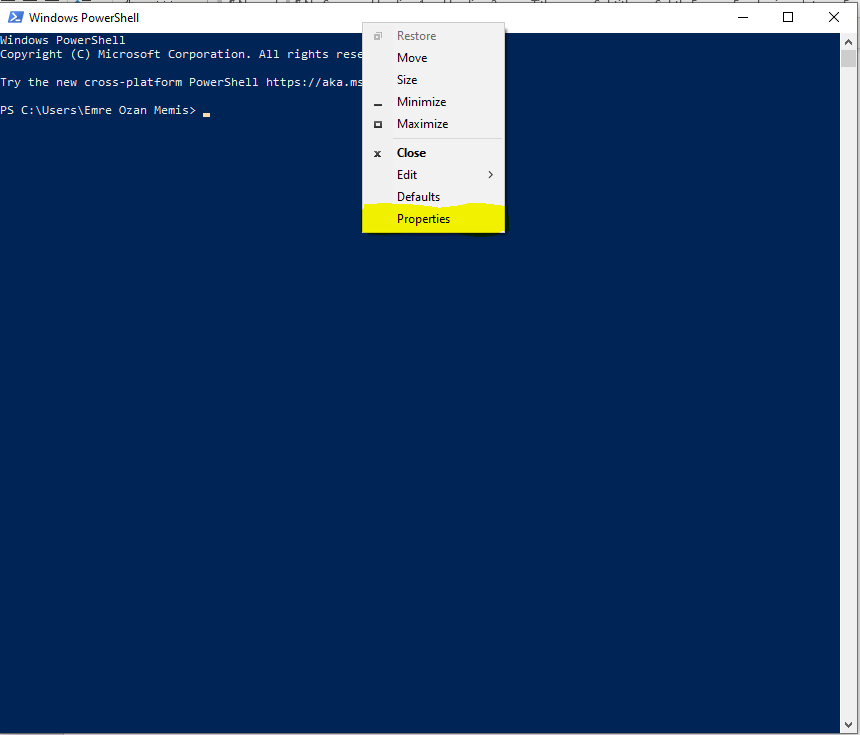Viewport: 860px width, 735px height.
Task: Click the first 'Windows PowerShell' console output line
Action: click(63, 40)
